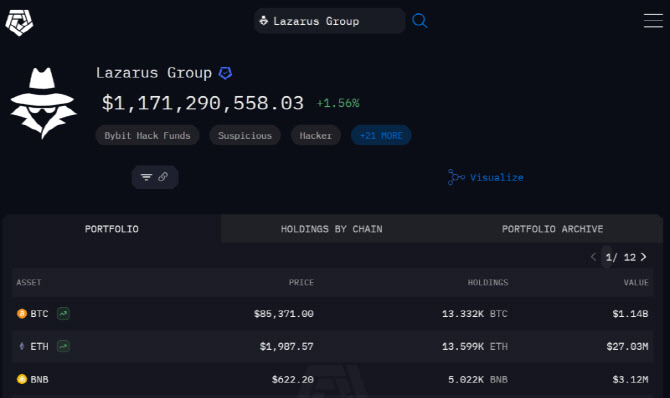
Task: Expand the +21 MORE tags
Action: (x=381, y=136)
